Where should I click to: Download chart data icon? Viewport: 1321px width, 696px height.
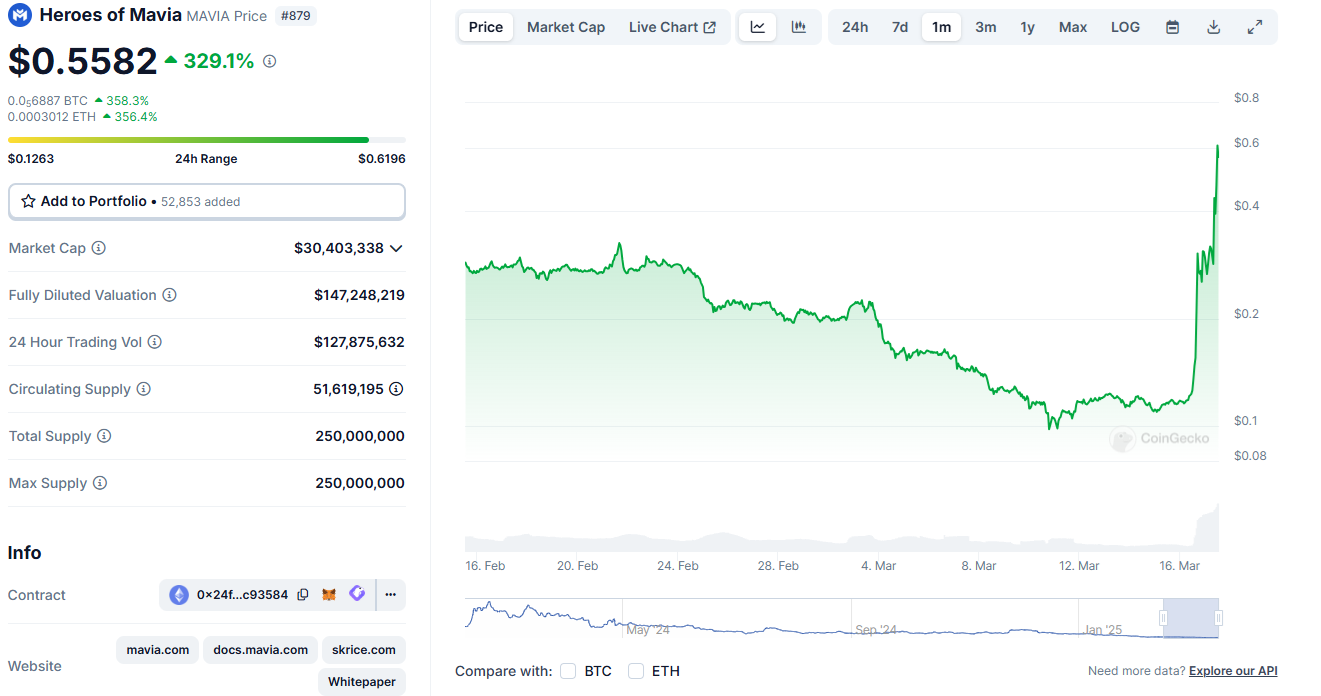(1213, 27)
